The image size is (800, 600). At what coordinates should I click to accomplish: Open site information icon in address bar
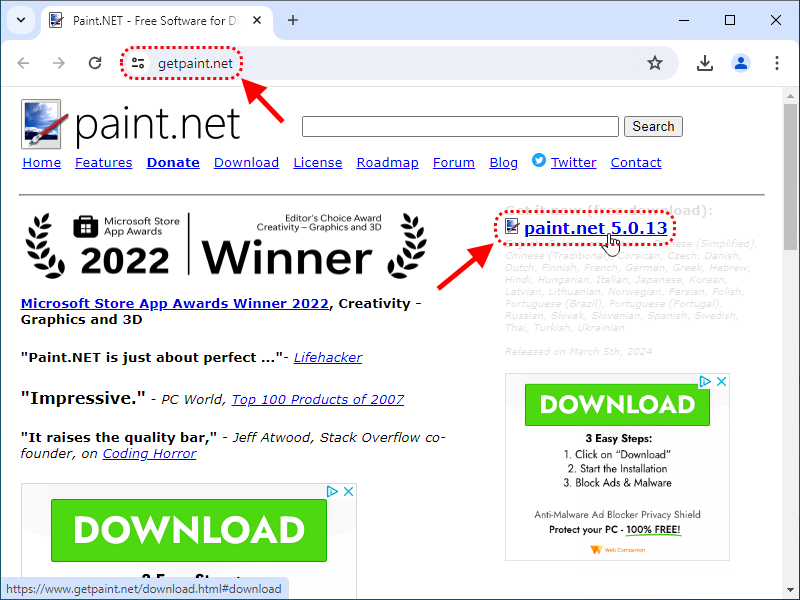pyautogui.click(x=138, y=63)
